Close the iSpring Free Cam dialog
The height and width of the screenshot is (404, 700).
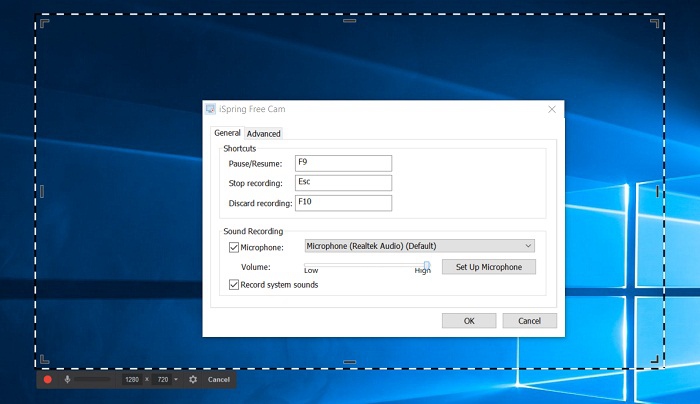point(552,109)
